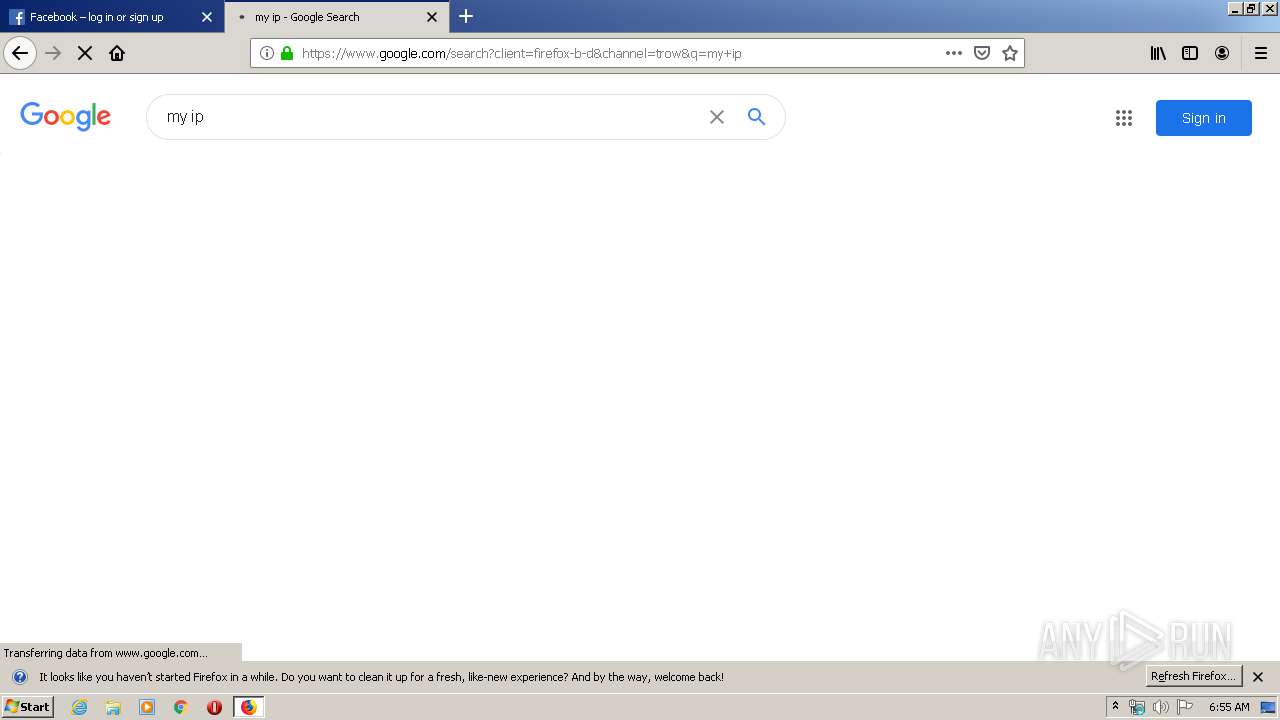The width and height of the screenshot is (1280, 720).
Task: Open media player taskbar icon
Action: click(x=147, y=707)
